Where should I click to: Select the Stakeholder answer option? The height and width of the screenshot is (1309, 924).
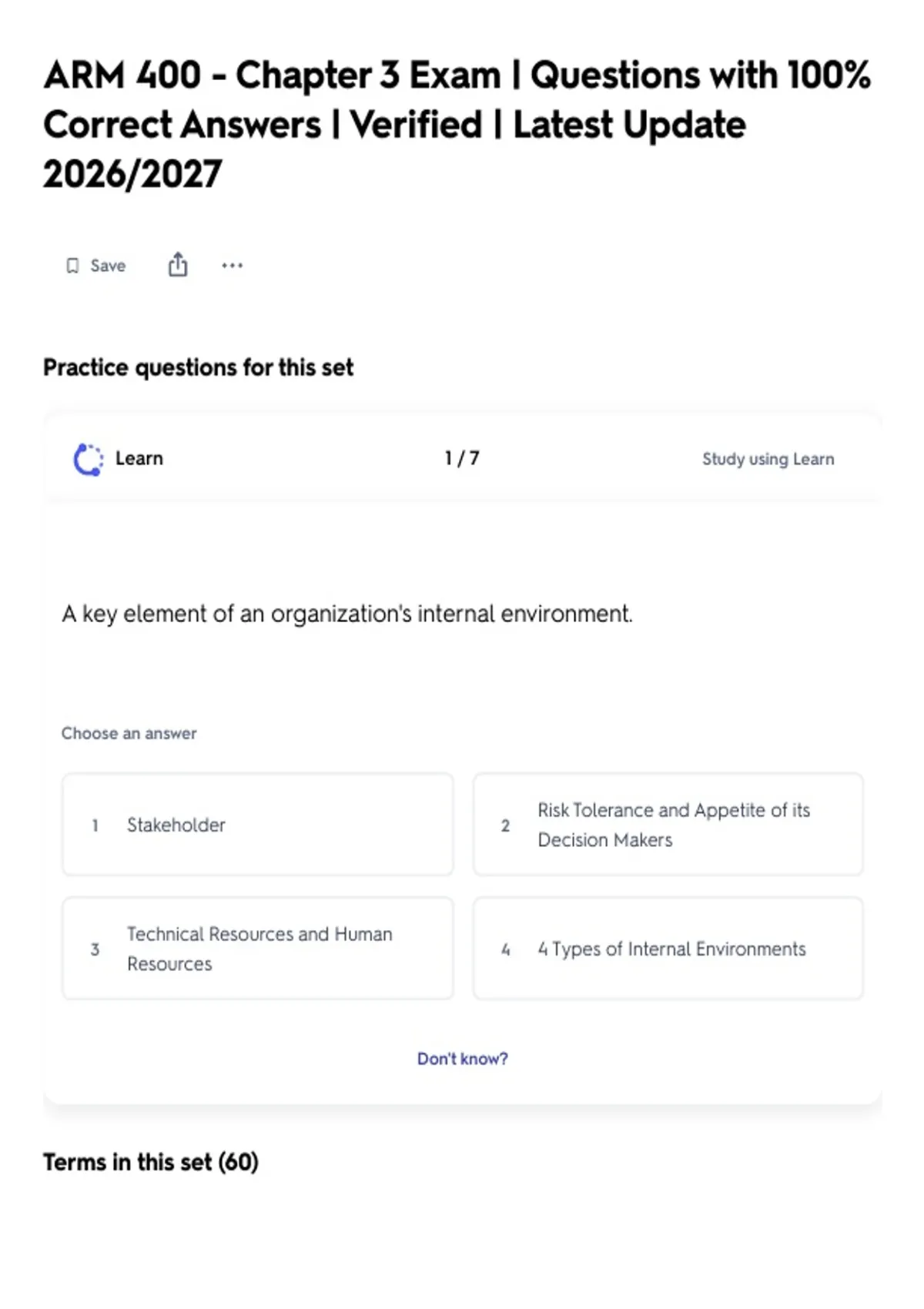(x=258, y=825)
